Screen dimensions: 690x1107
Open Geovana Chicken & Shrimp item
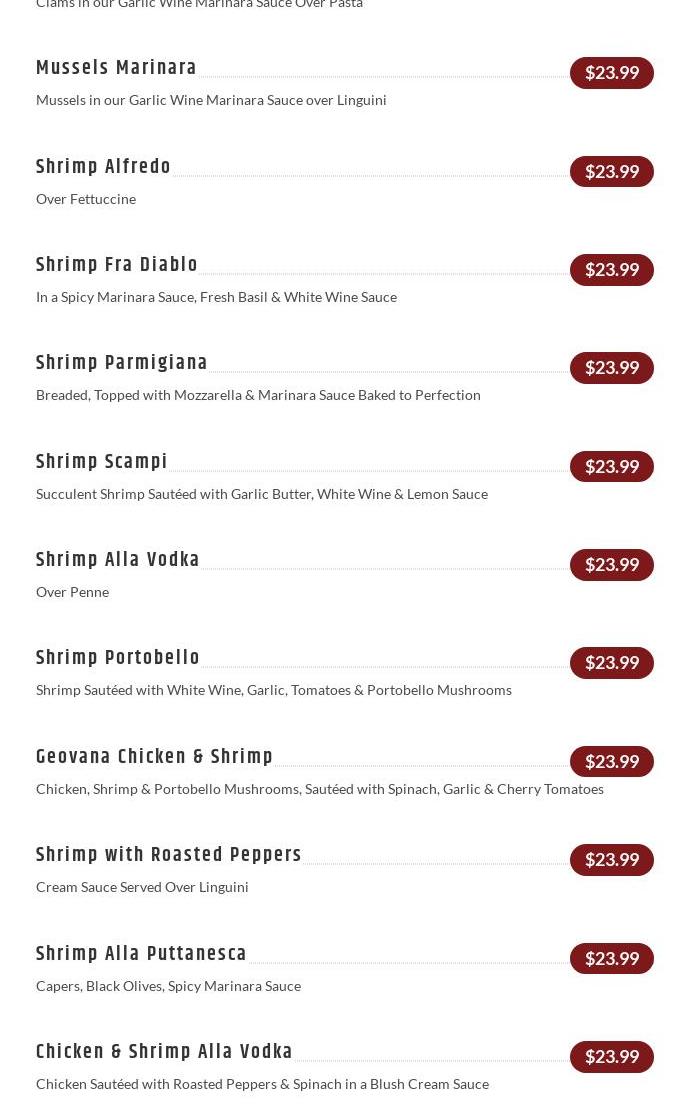pyautogui.click(x=154, y=757)
